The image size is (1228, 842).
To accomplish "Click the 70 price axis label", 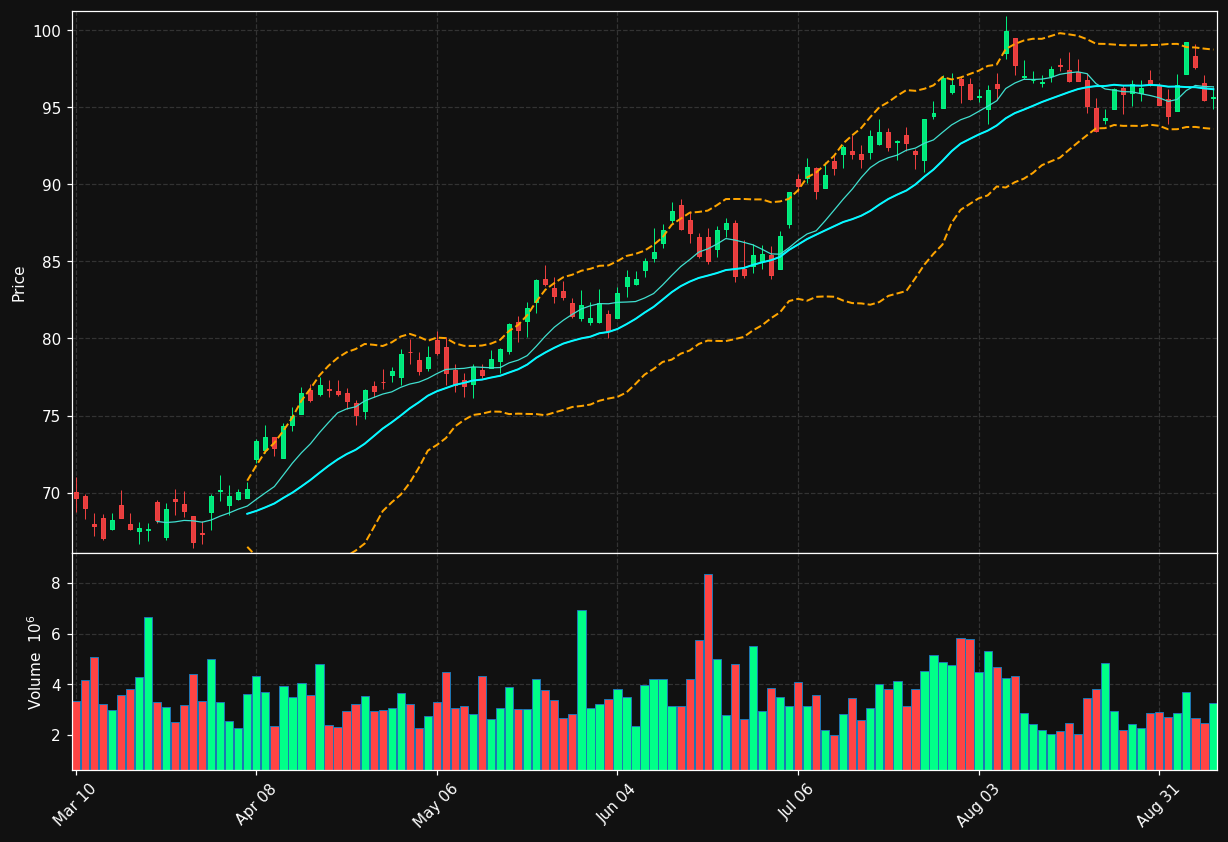I will (x=52, y=493).
